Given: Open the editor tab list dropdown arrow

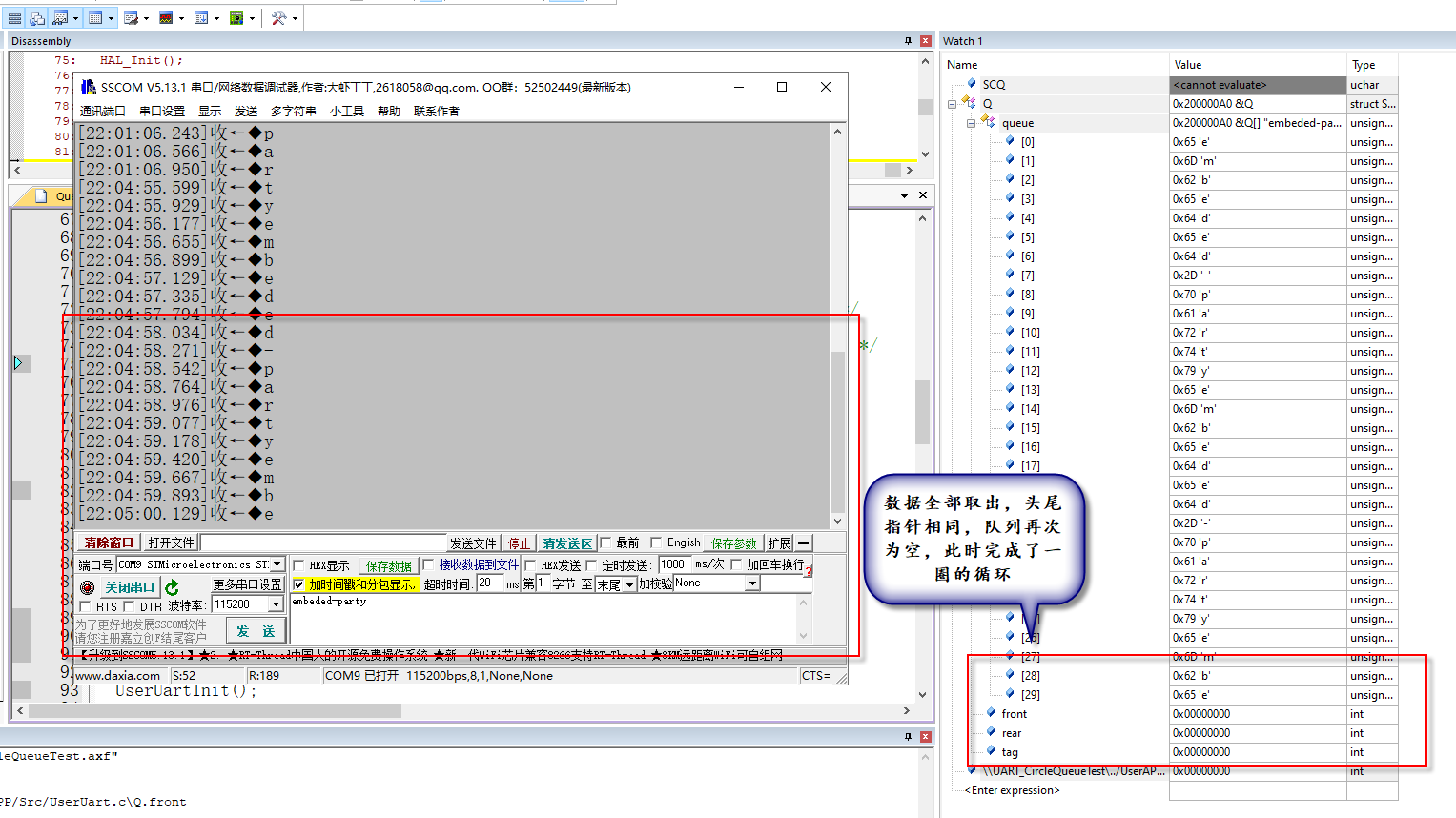Looking at the screenshot, I should pyautogui.click(x=904, y=195).
